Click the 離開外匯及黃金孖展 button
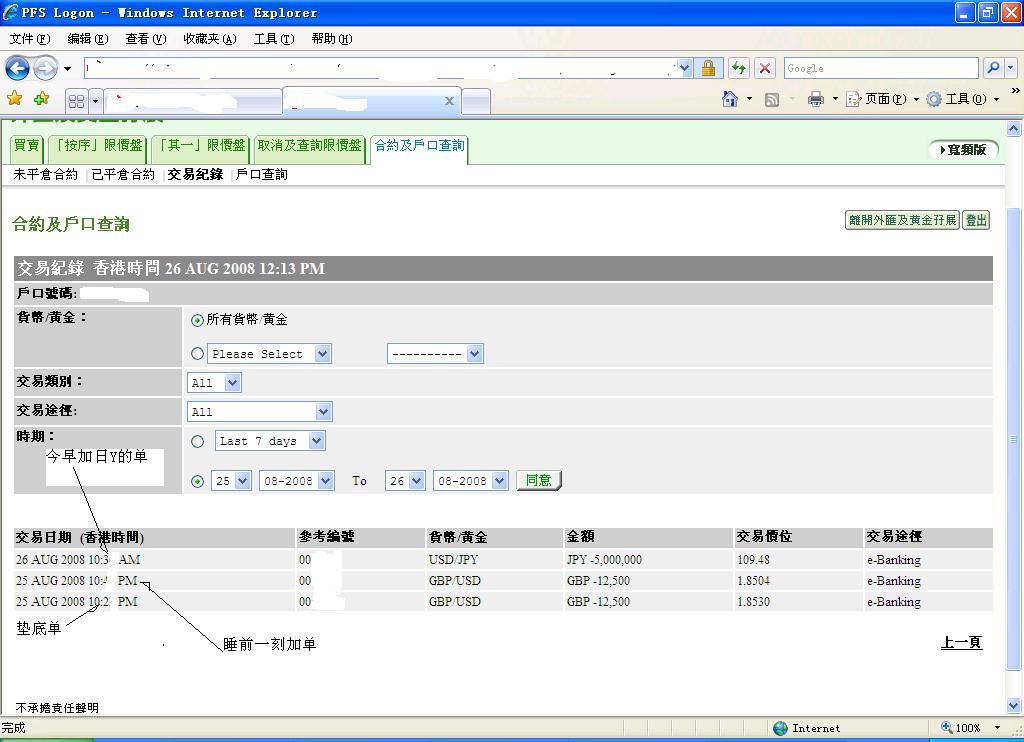The height and width of the screenshot is (742, 1024). [x=902, y=220]
